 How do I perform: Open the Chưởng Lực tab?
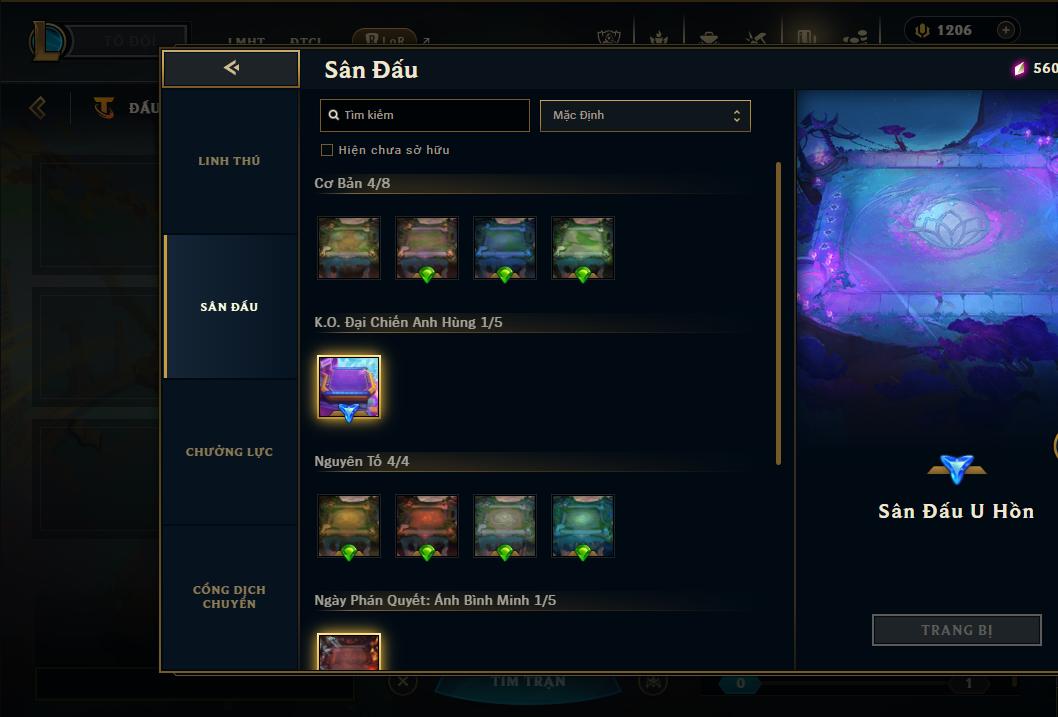(229, 452)
